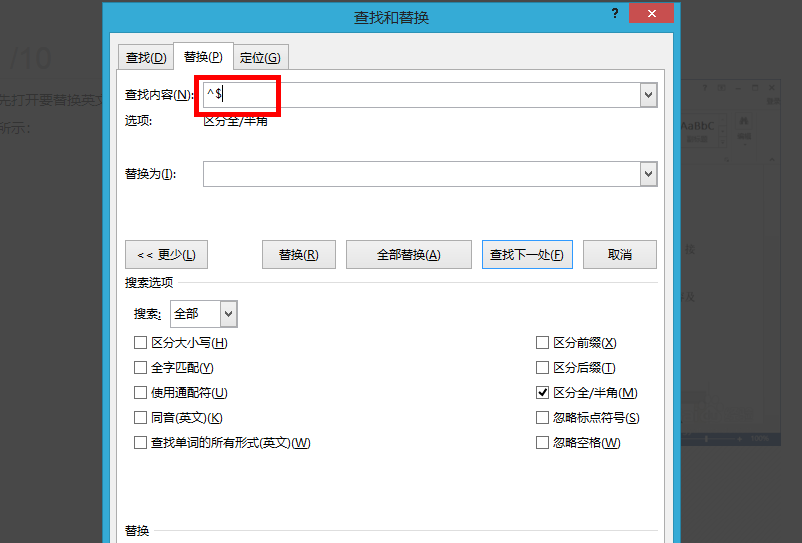Click the 替换为 input field
802x543 pixels.
click(x=421, y=174)
